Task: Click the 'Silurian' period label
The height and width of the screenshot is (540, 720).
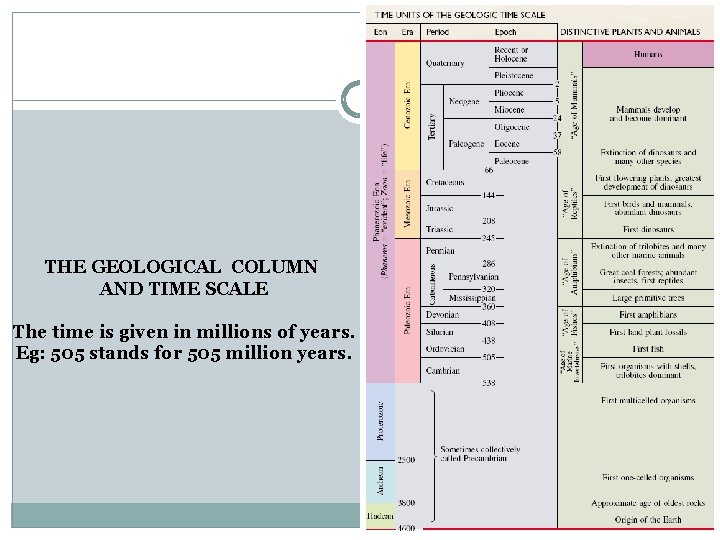Action: tap(439, 332)
